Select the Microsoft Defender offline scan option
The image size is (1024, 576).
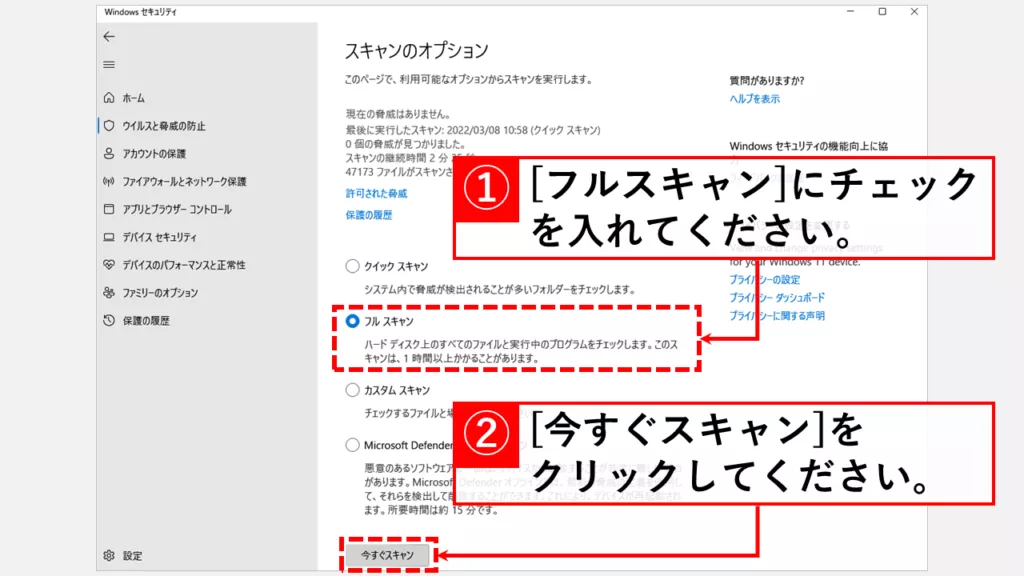tap(352, 445)
